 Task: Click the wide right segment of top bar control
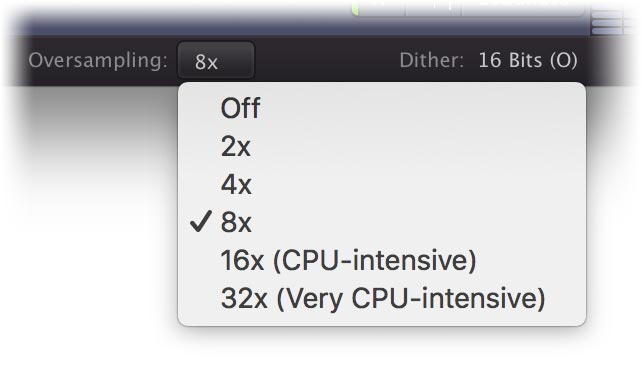522,8
